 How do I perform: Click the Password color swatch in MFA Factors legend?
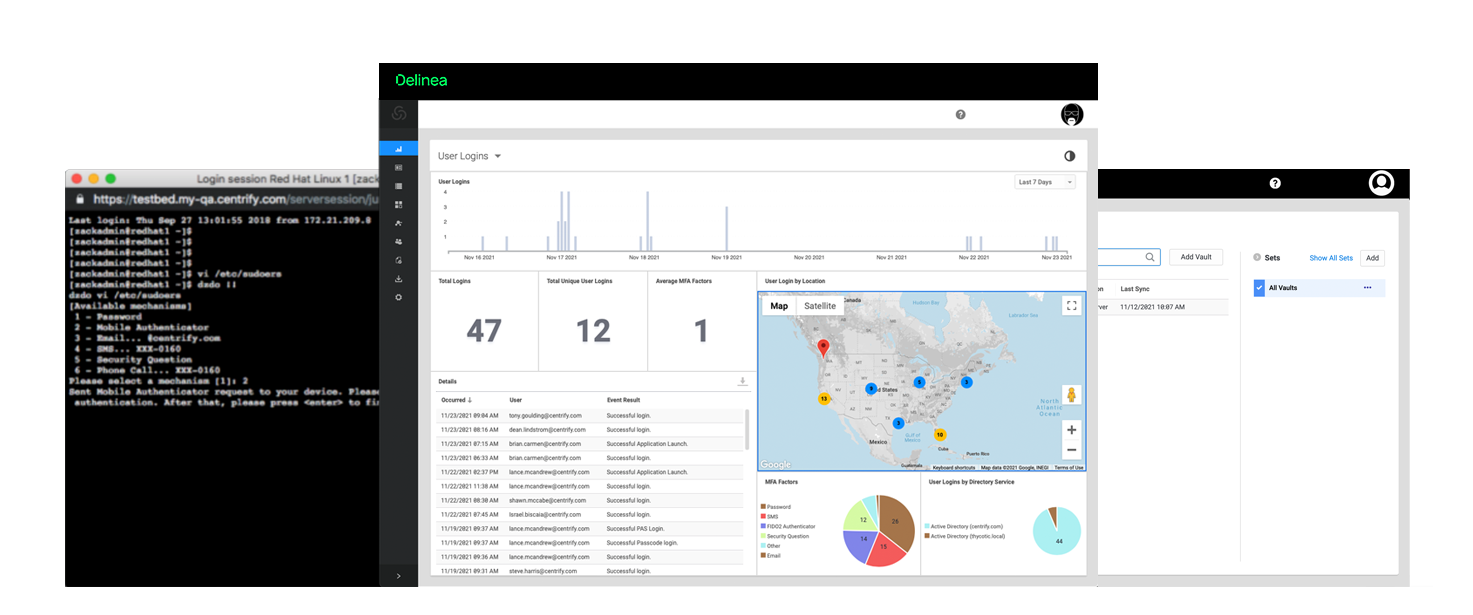[x=762, y=507]
